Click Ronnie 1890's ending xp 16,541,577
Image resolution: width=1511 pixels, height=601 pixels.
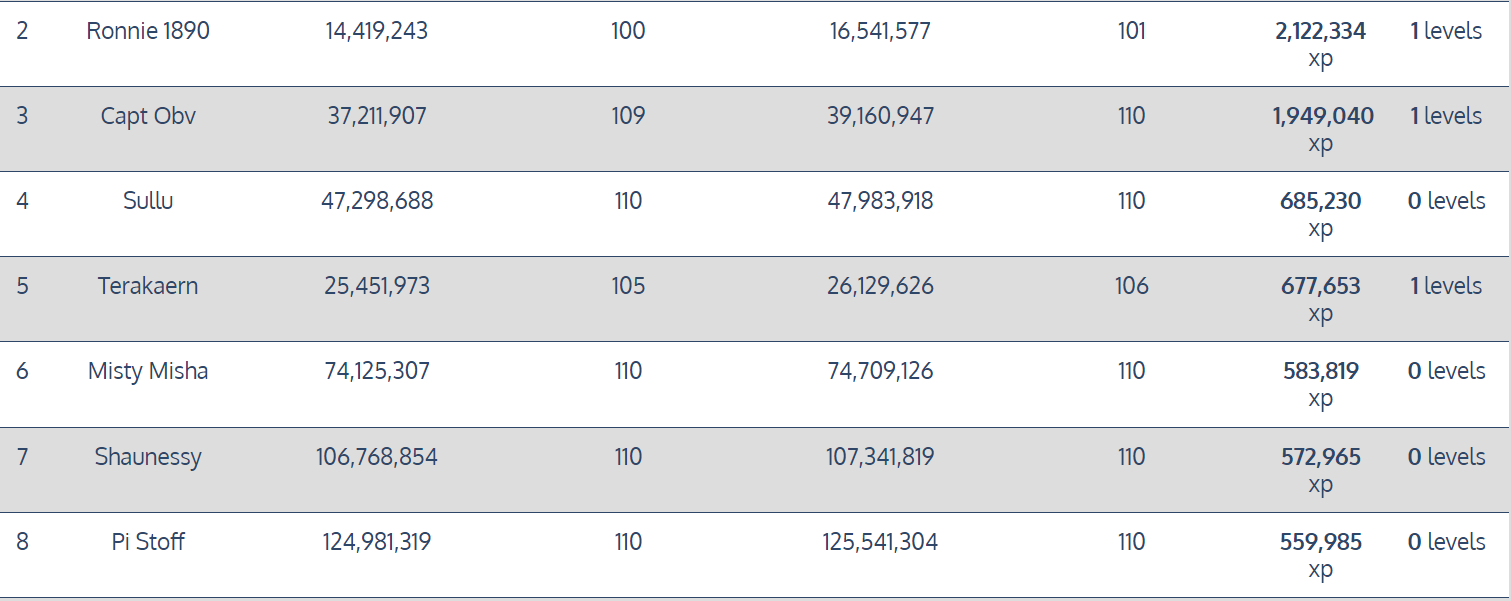point(880,31)
